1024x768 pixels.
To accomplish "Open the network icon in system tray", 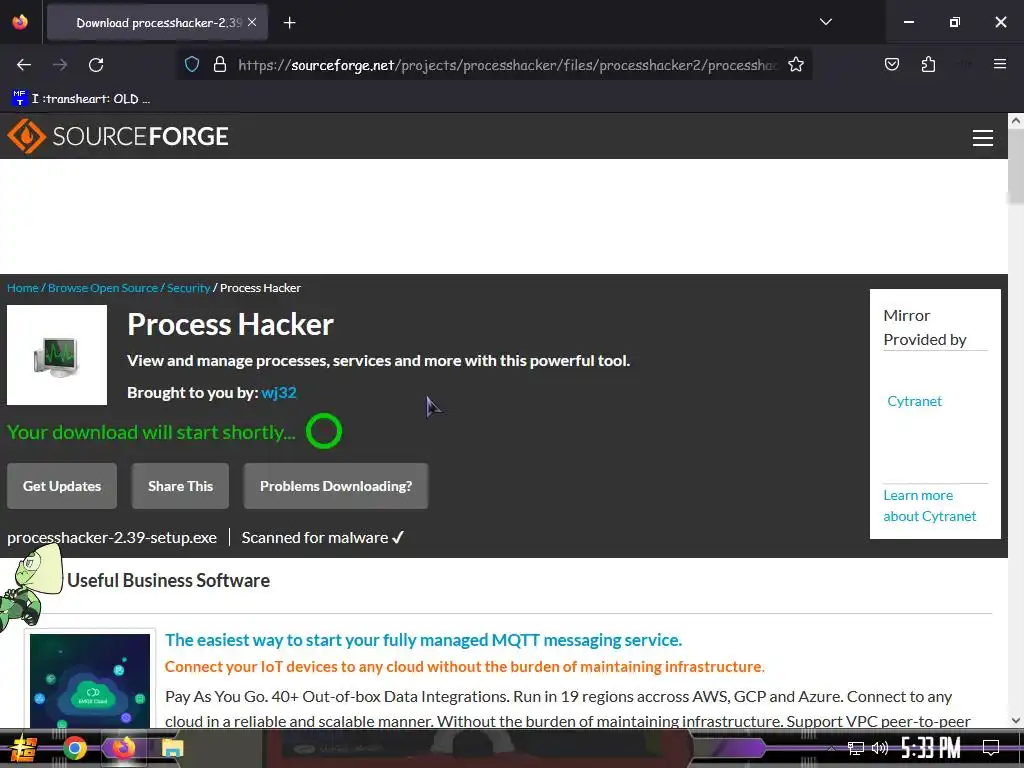I will click(x=856, y=748).
